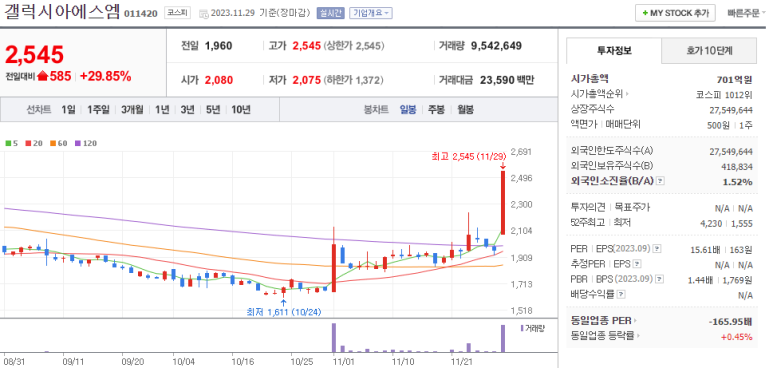Open the 기업개요 dropdown
The image size is (773, 368).
(371, 13)
